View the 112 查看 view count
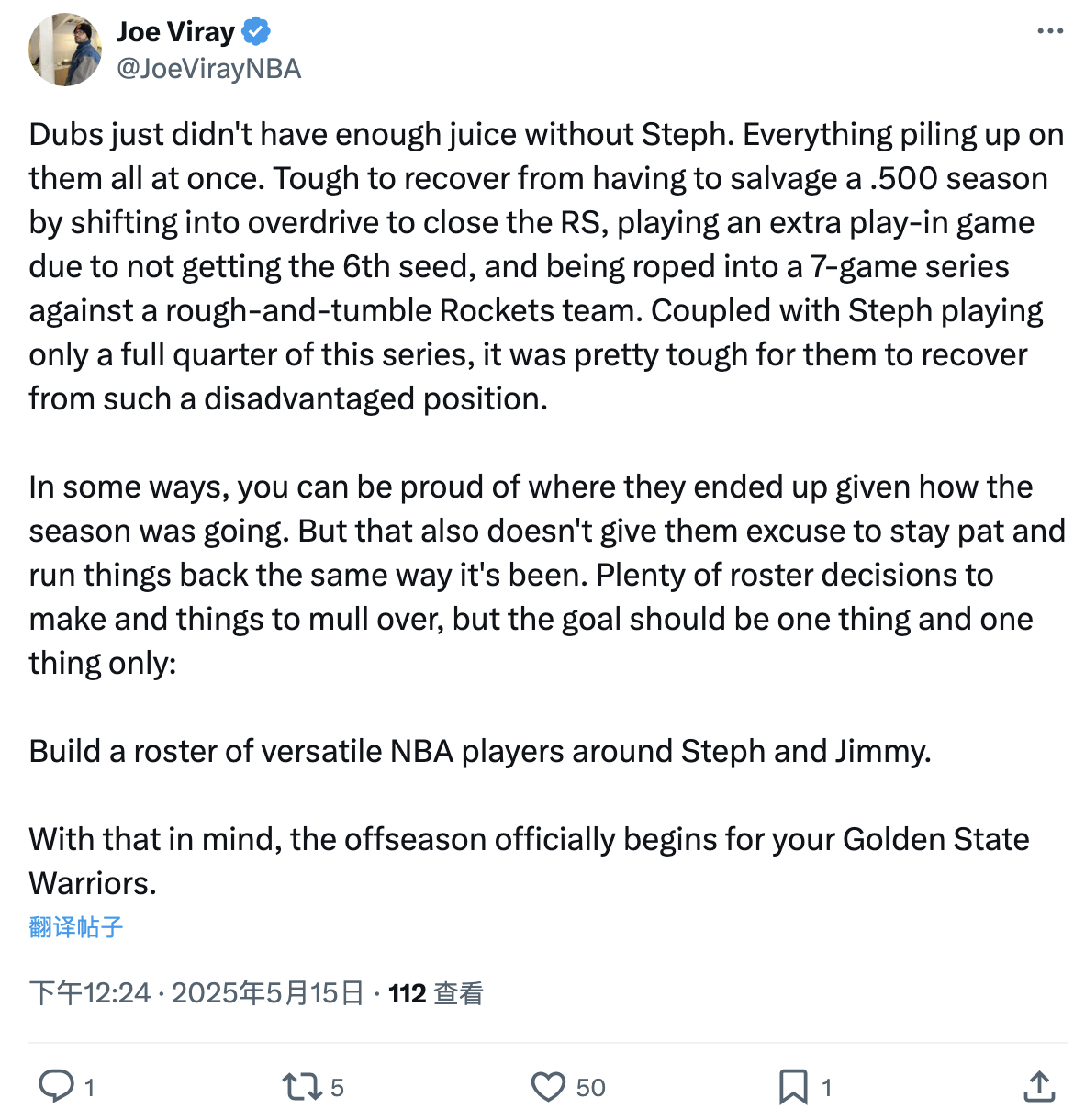Viewport: 1085px width, 1120px height. point(435,993)
